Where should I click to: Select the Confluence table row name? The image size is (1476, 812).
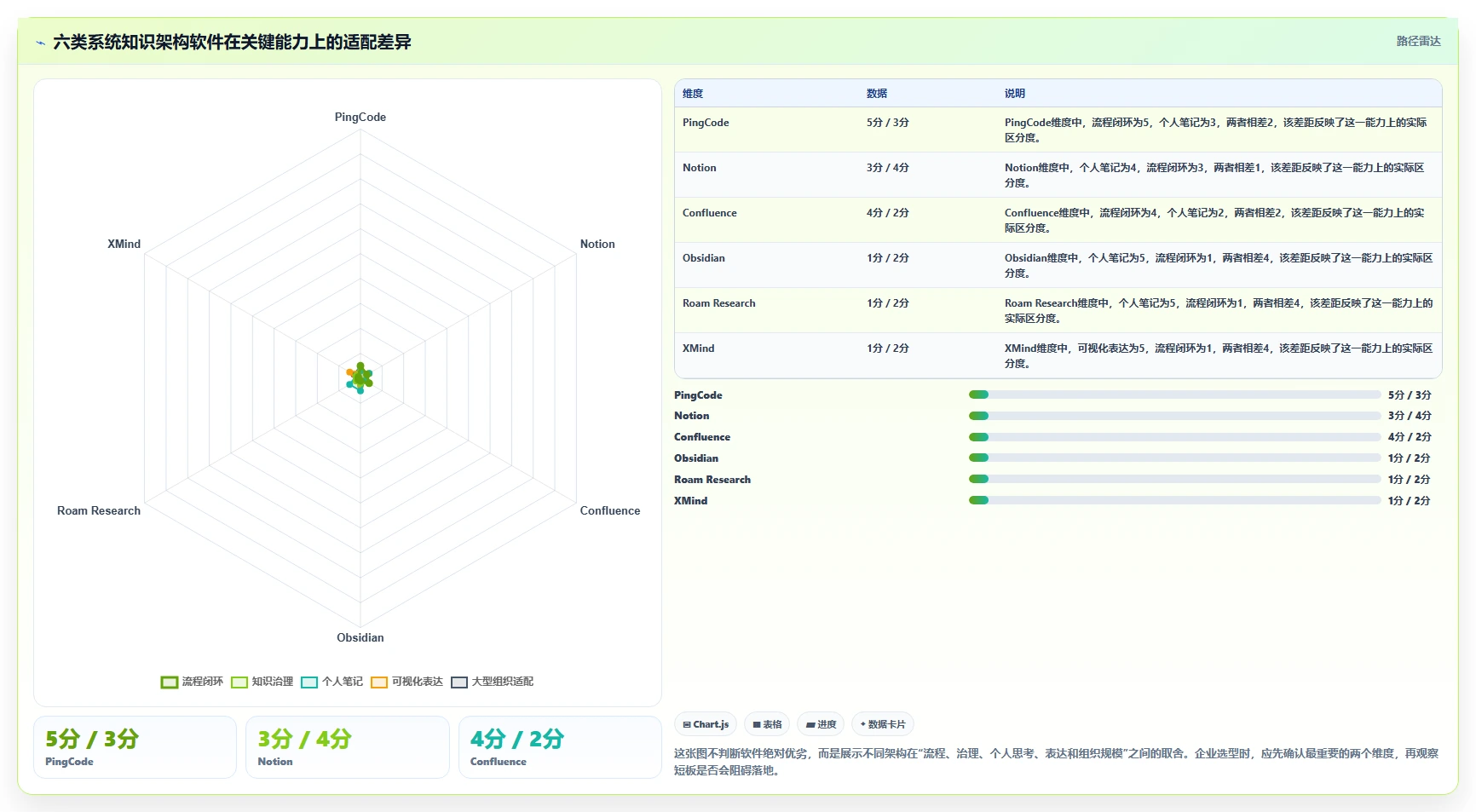pyautogui.click(x=709, y=213)
